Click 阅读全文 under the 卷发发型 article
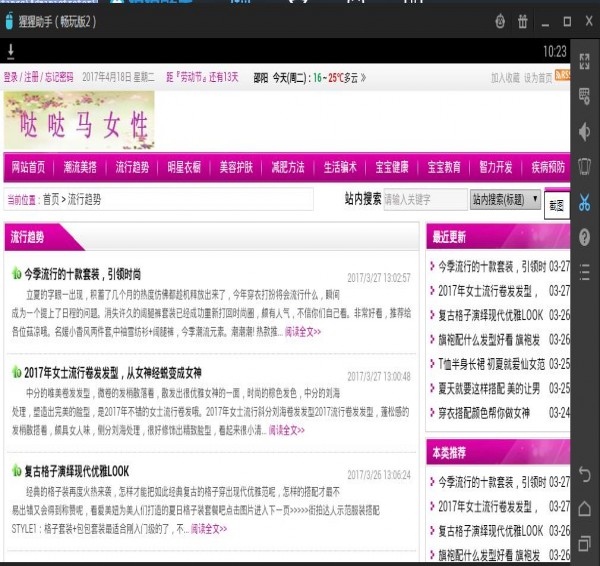This screenshot has width=600, height=566. [x=286, y=430]
